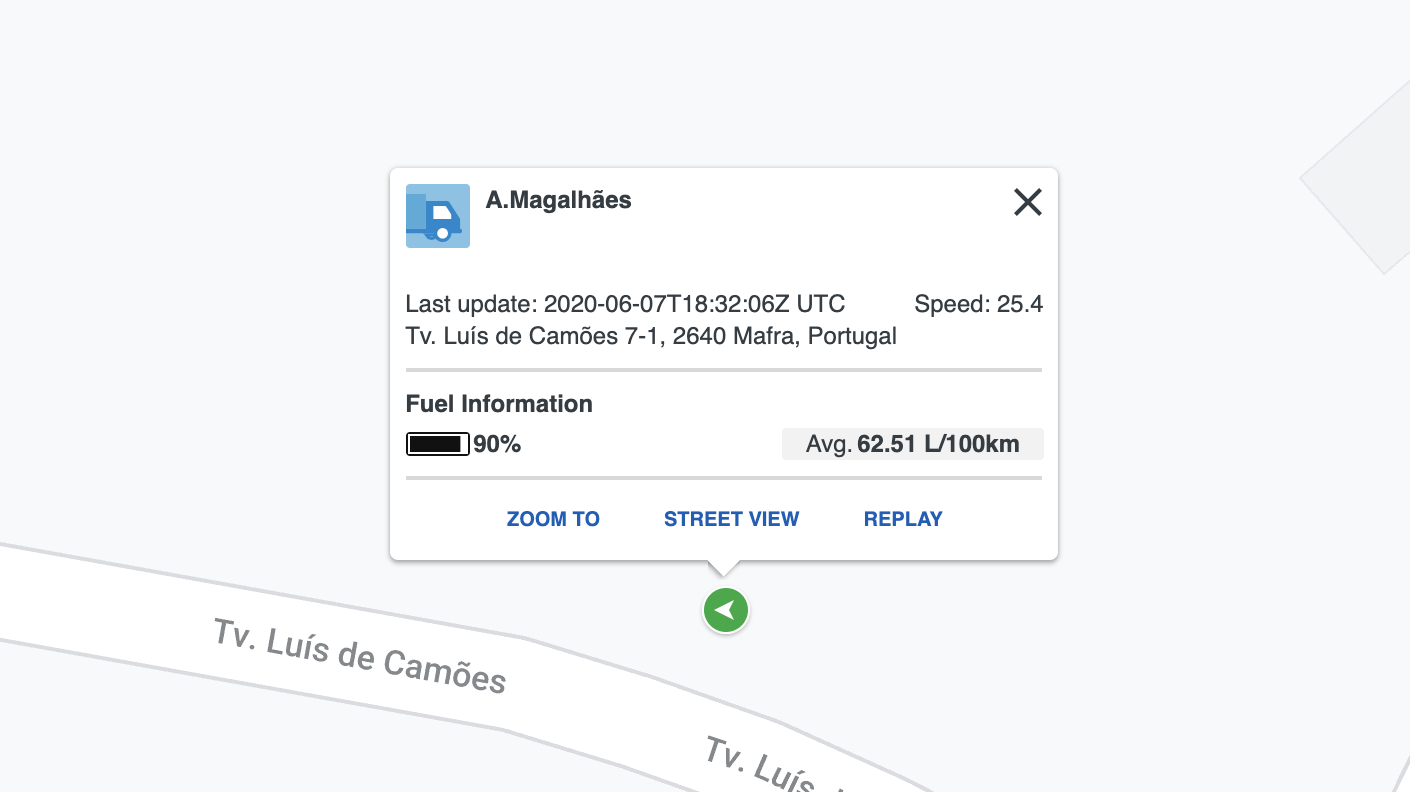Click the Avg. 62.51 L/100km consumption badge
Viewport: 1410px width, 792px height.
913,444
